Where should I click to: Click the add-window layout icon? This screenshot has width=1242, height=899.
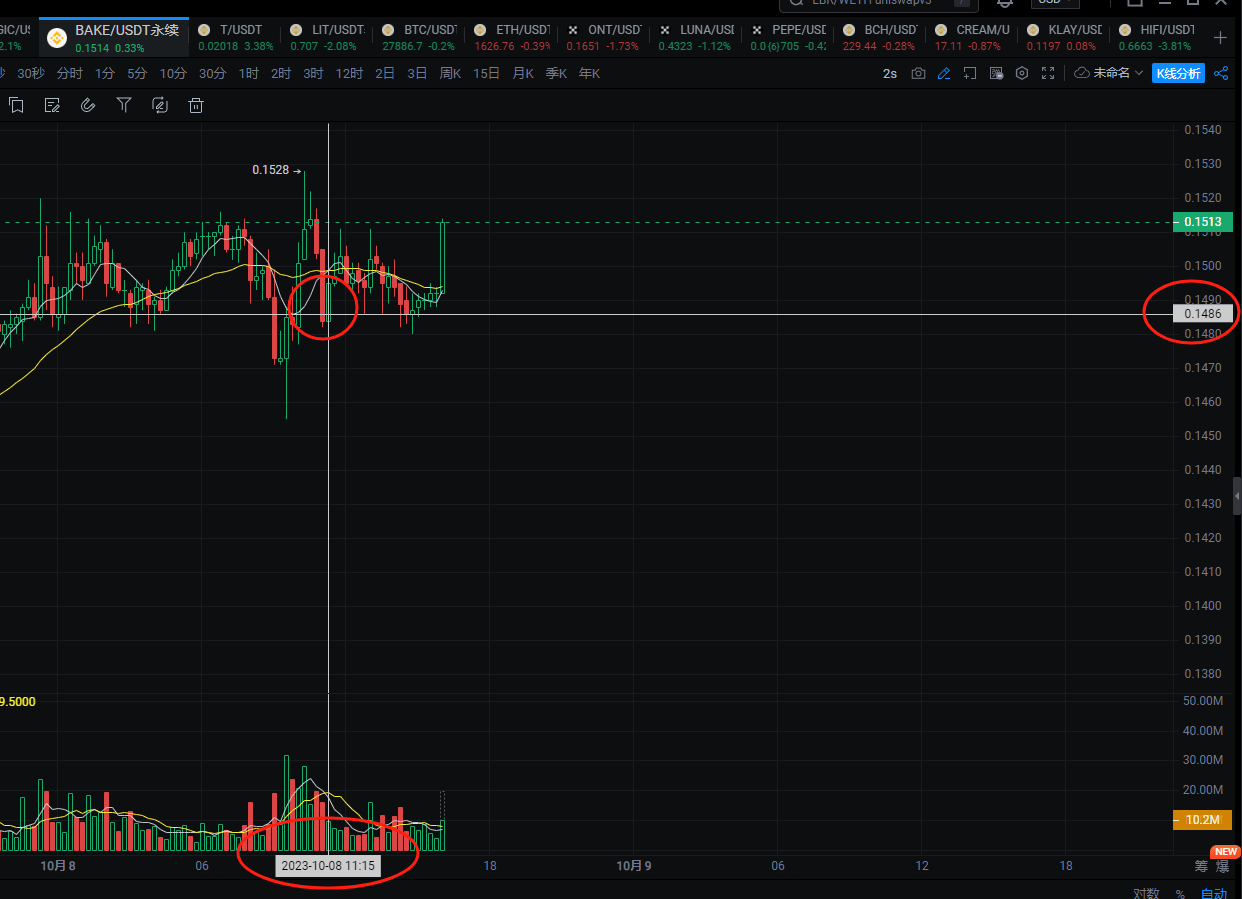(970, 73)
